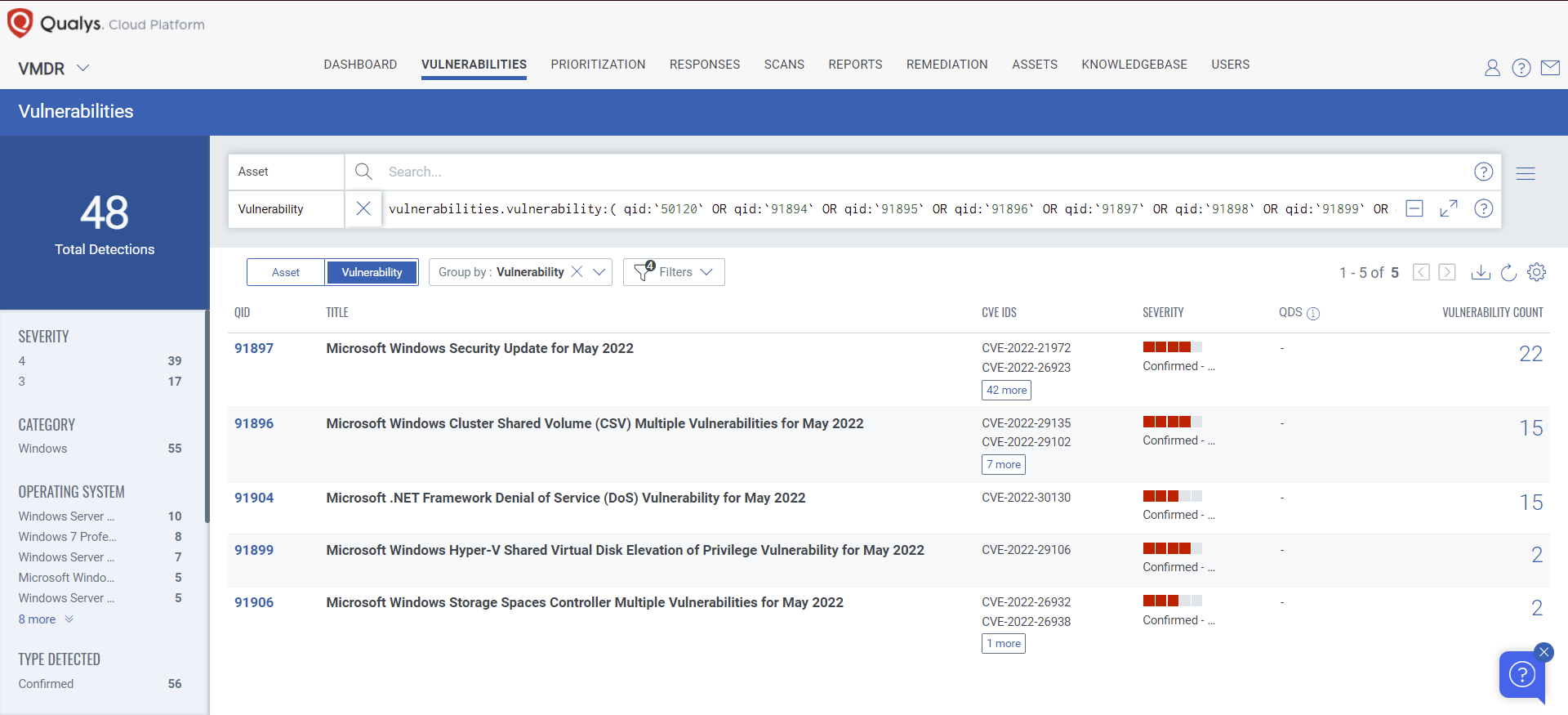The image size is (1568, 715).
Task: Open the Prioritization tab
Action: pos(598,65)
